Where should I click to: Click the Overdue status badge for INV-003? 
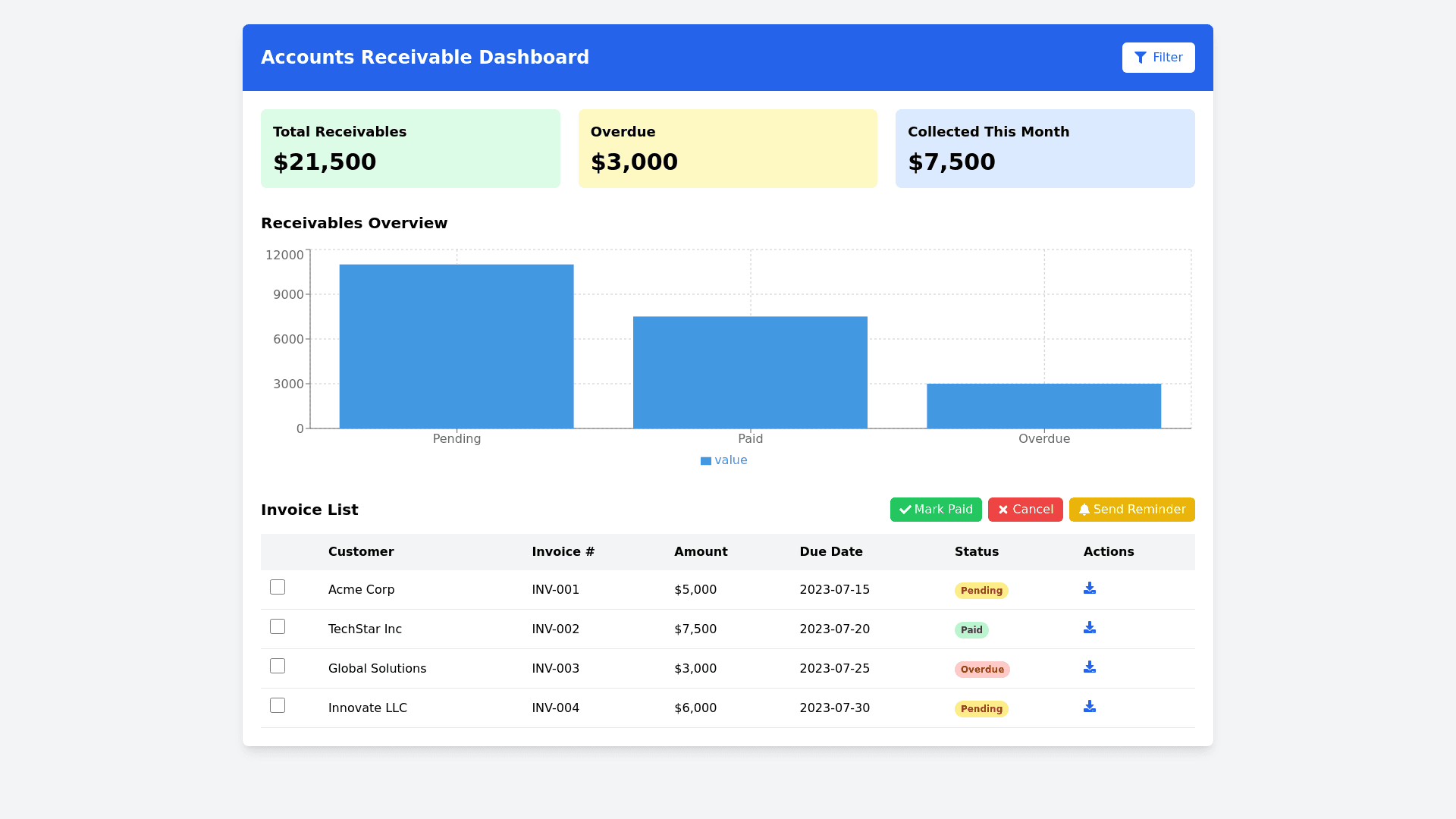[982, 670]
